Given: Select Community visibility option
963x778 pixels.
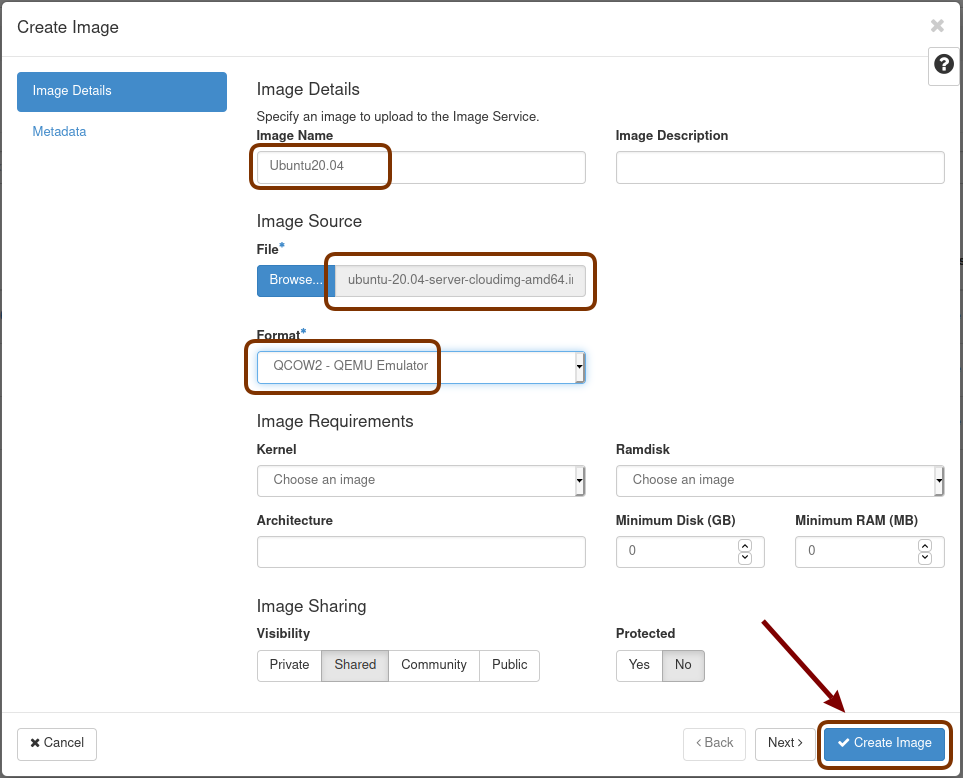Looking at the screenshot, I should [433, 665].
